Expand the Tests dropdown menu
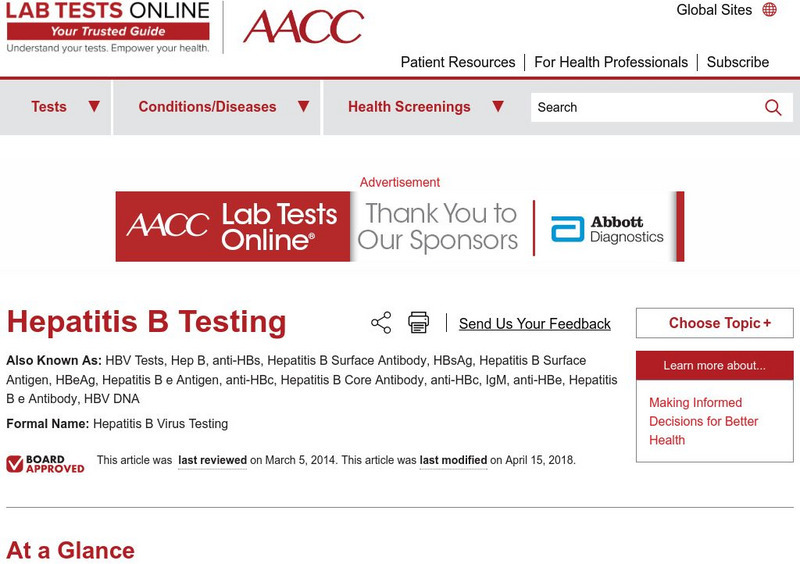 point(94,107)
